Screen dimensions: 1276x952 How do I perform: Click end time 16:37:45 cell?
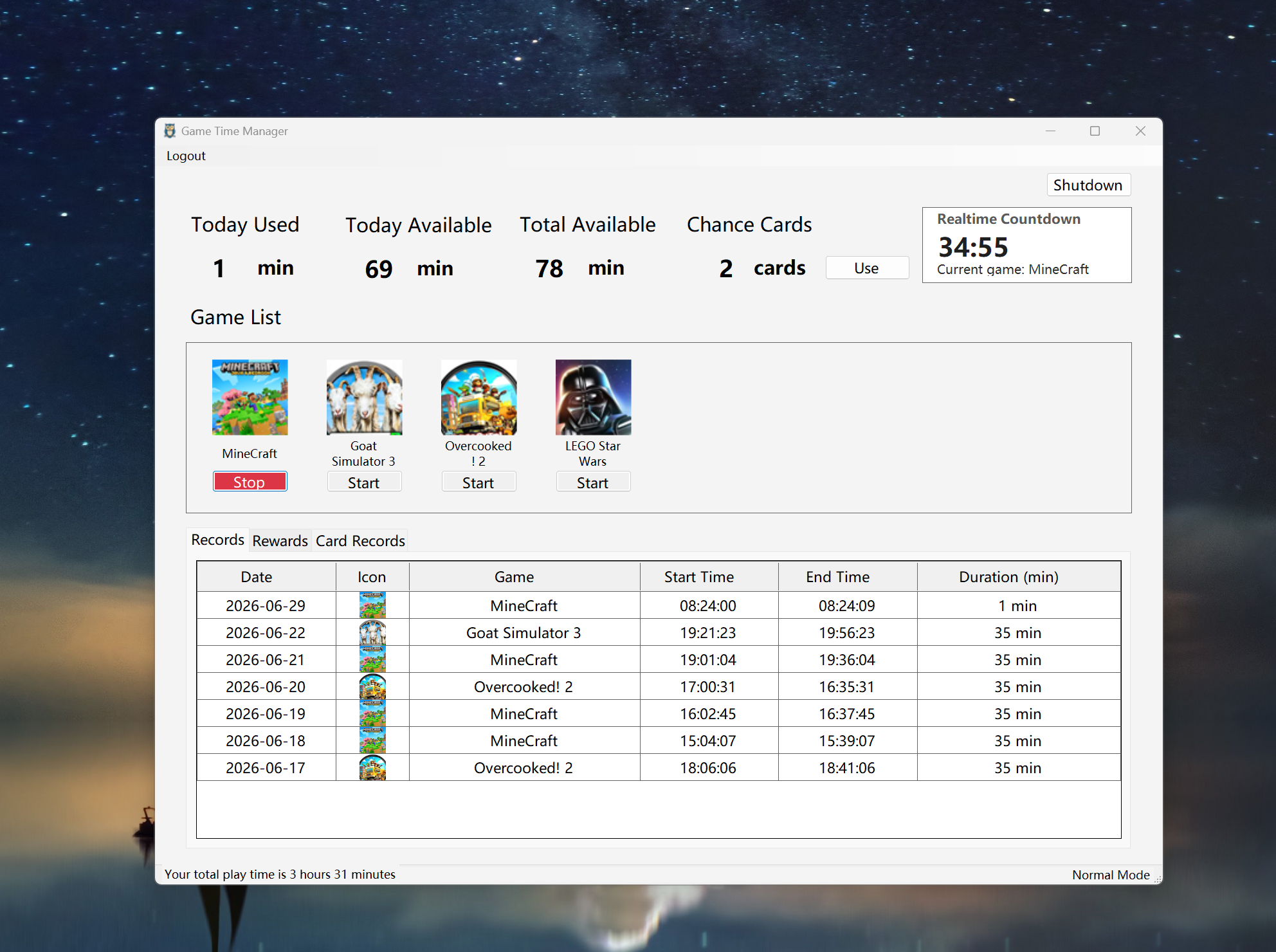pyautogui.click(x=848, y=713)
